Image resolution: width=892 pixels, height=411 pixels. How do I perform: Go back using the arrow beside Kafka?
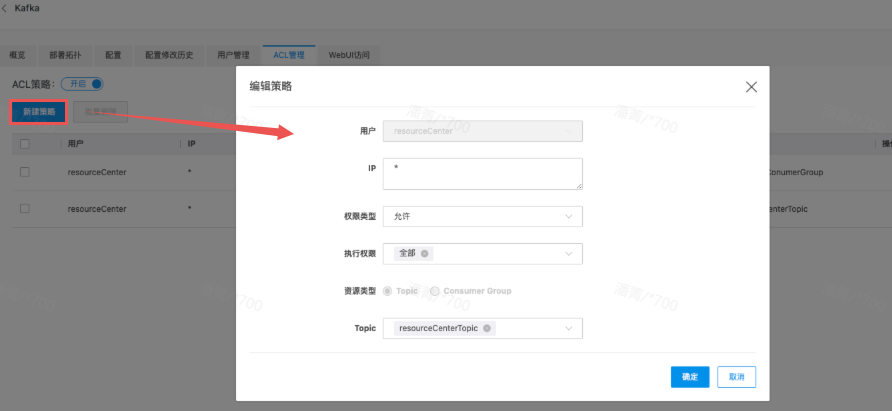(x=5, y=9)
